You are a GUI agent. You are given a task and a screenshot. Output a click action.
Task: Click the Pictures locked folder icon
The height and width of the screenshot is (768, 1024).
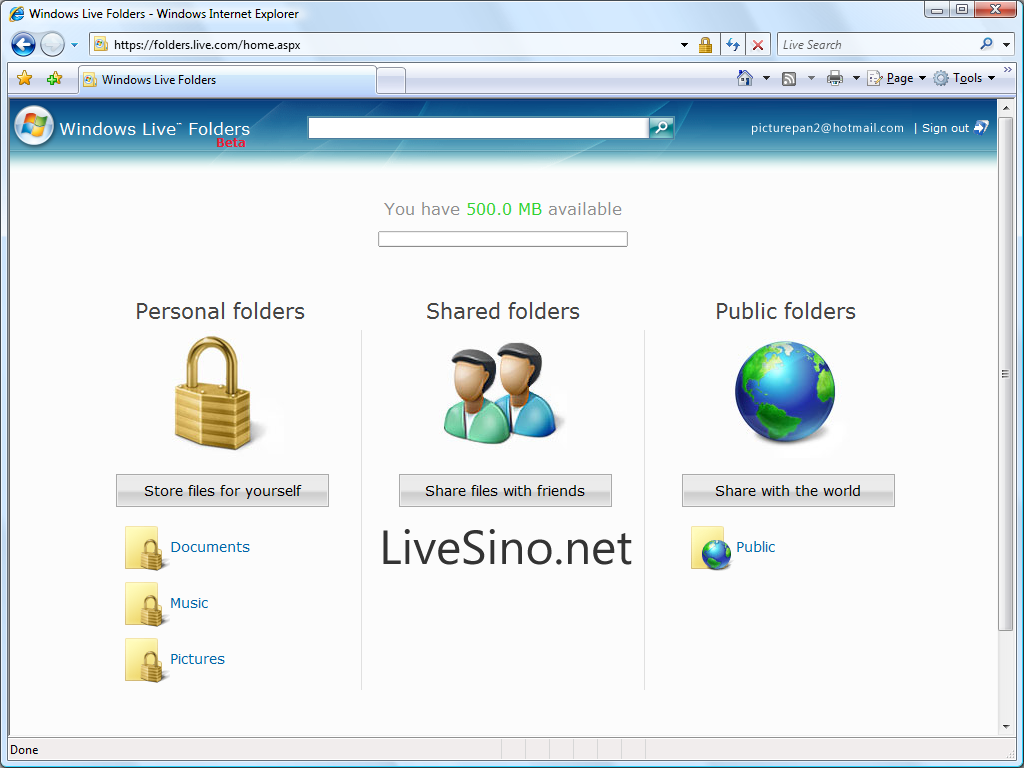(144, 660)
